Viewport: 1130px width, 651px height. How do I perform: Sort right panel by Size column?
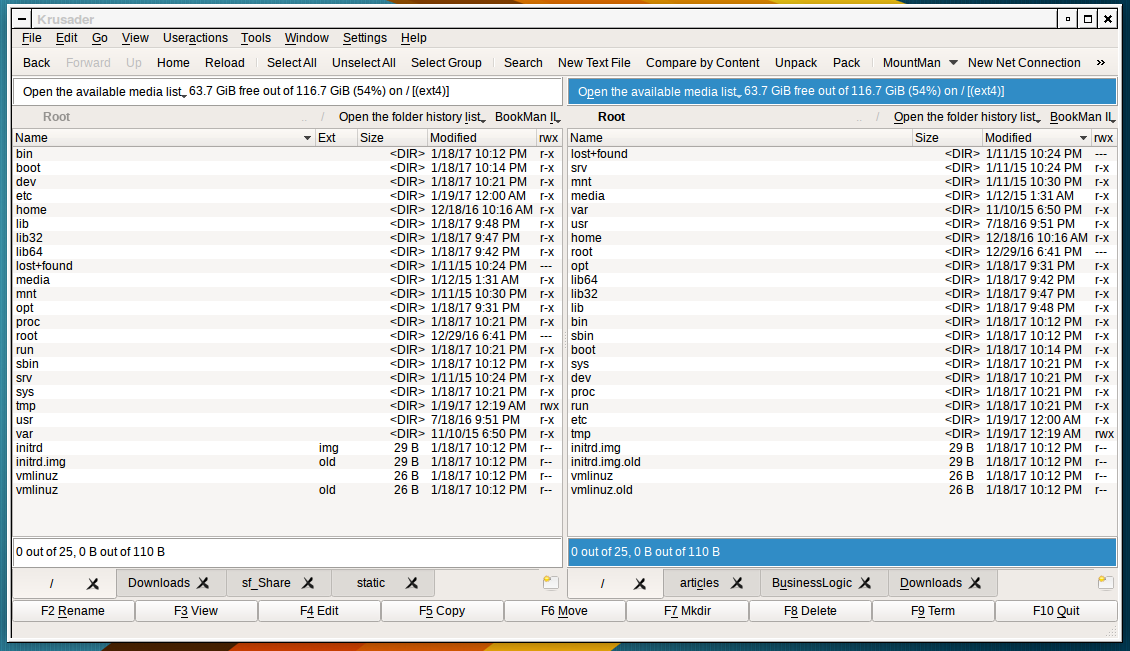click(947, 138)
